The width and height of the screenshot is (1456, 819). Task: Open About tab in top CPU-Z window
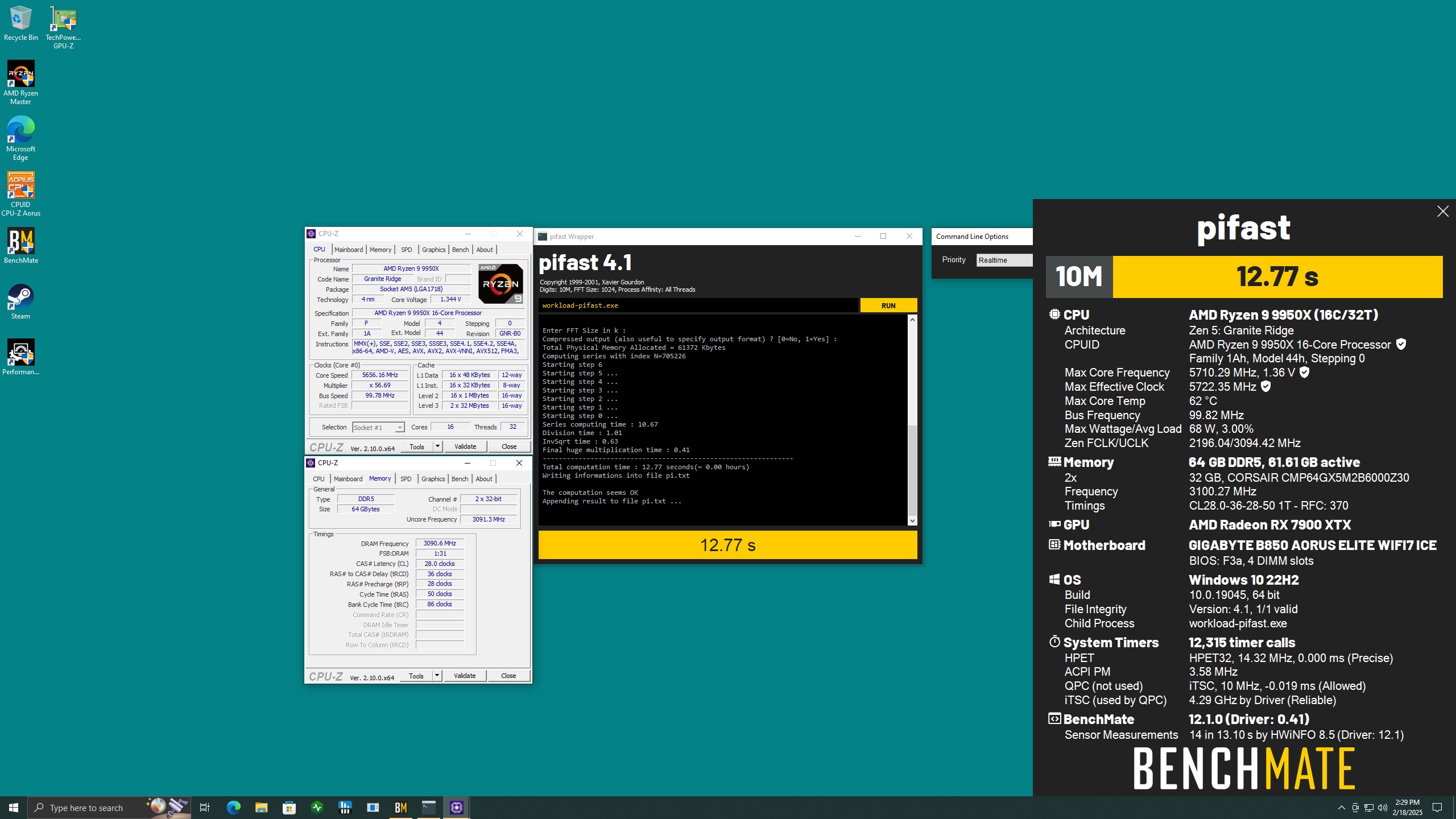pos(485,250)
